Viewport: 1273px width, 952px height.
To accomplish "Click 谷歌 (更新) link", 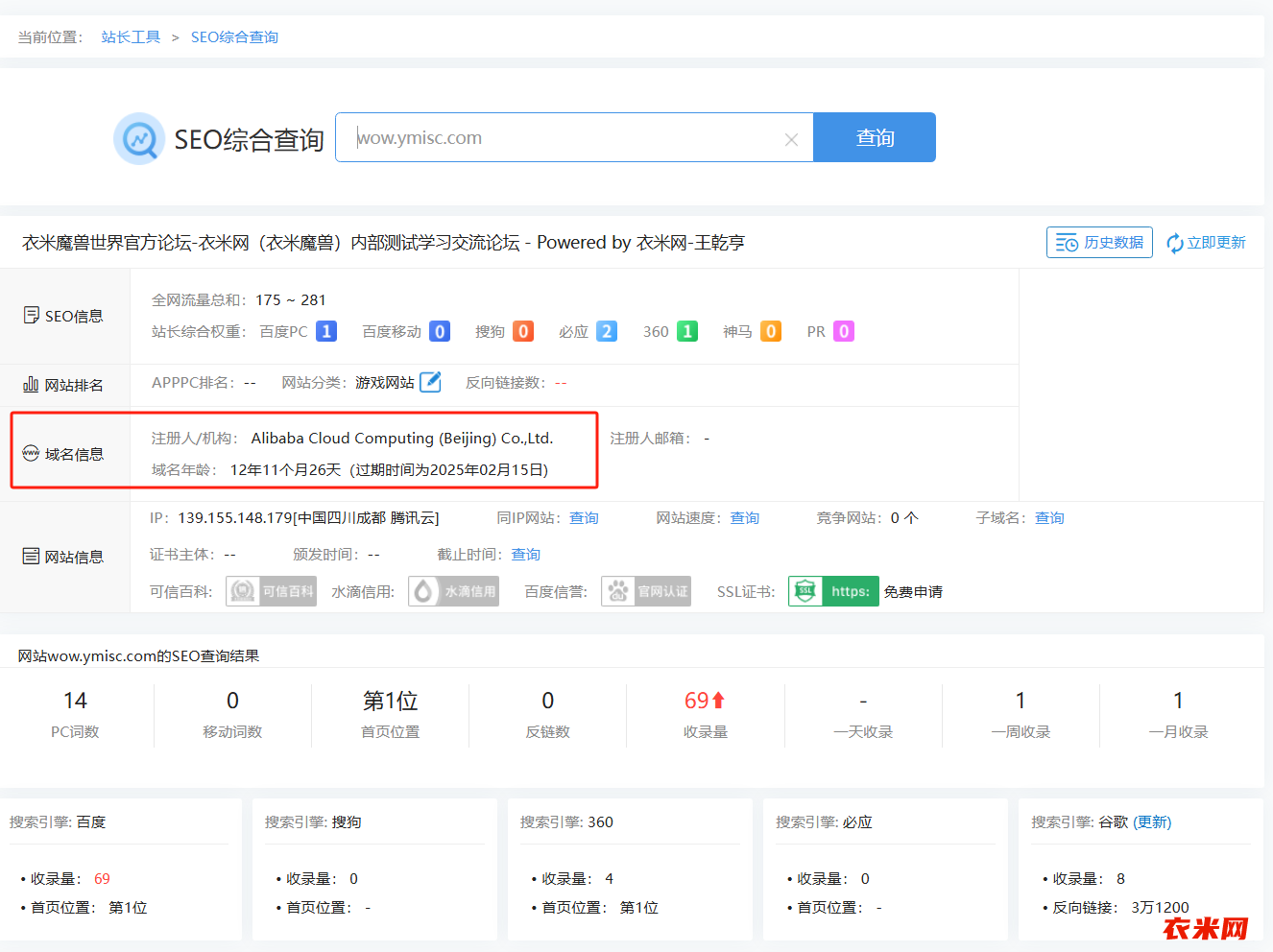I will tap(1152, 822).
